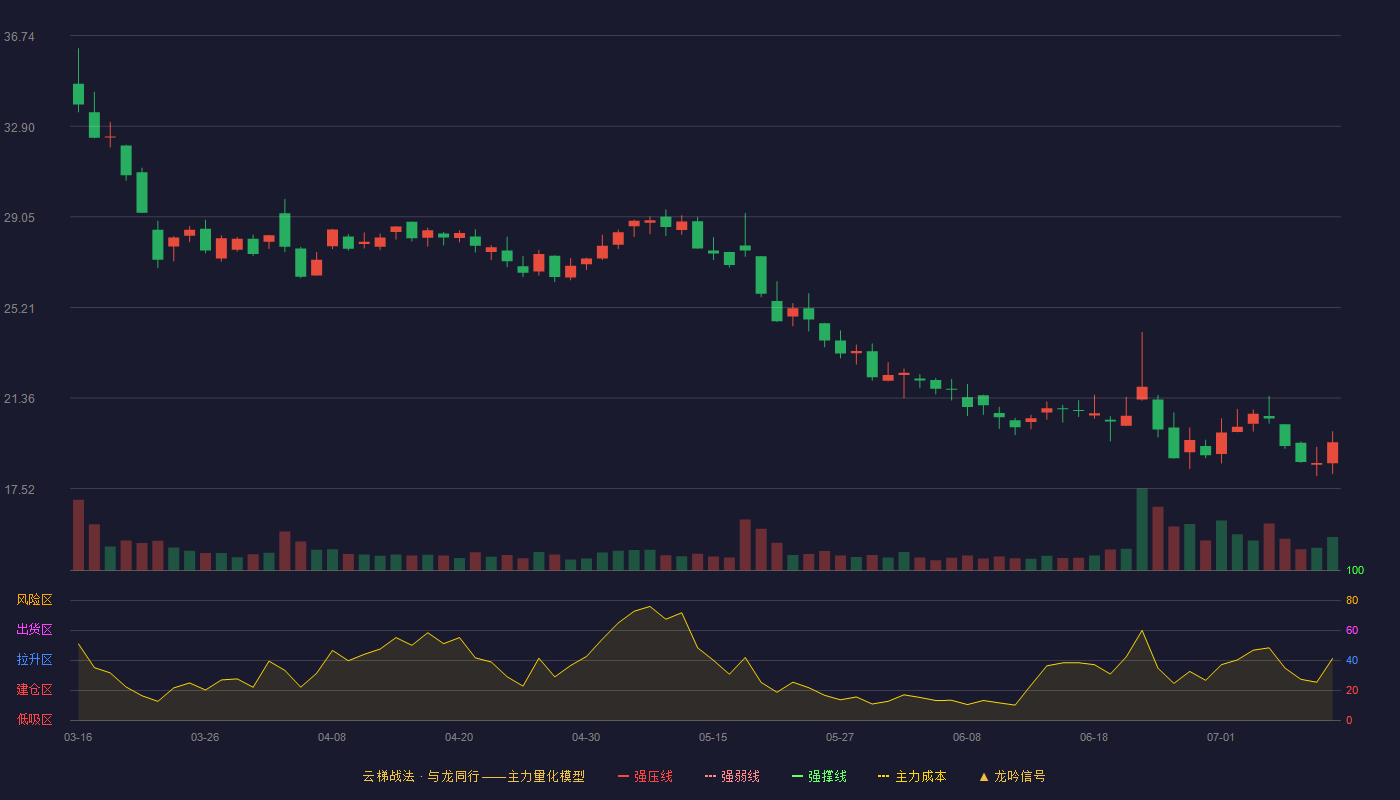The height and width of the screenshot is (800, 1400).
Task: Select the red candle with the long upper wick
Action: tap(1142, 392)
